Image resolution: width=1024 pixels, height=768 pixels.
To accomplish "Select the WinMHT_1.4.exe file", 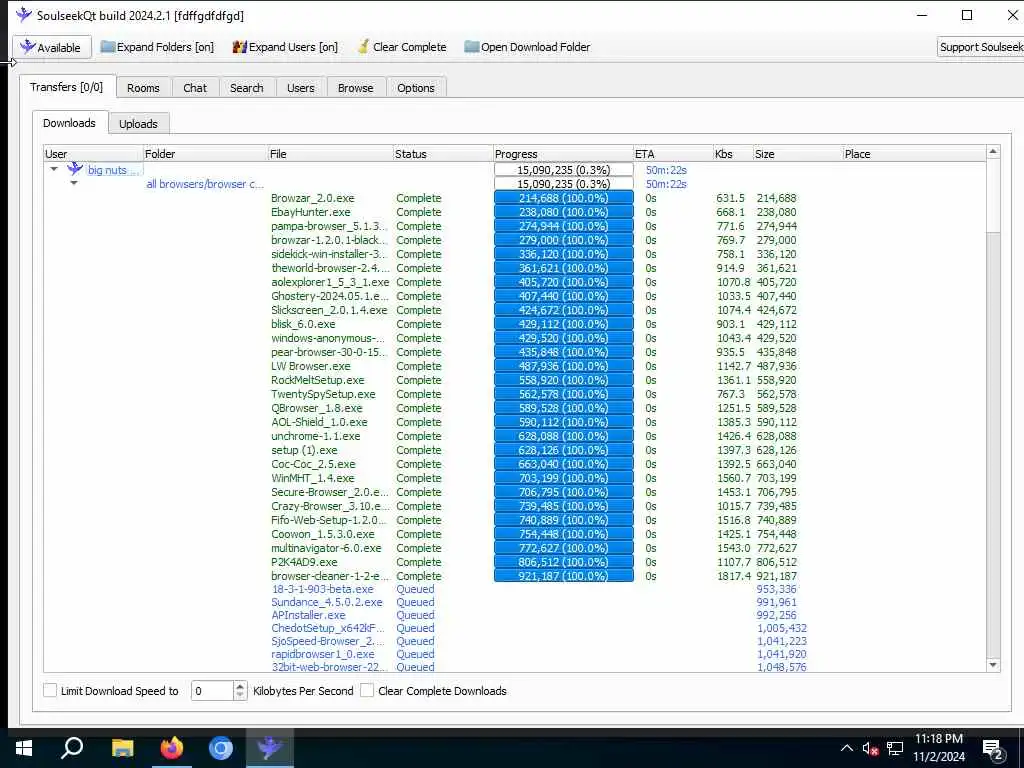I will 313,478.
